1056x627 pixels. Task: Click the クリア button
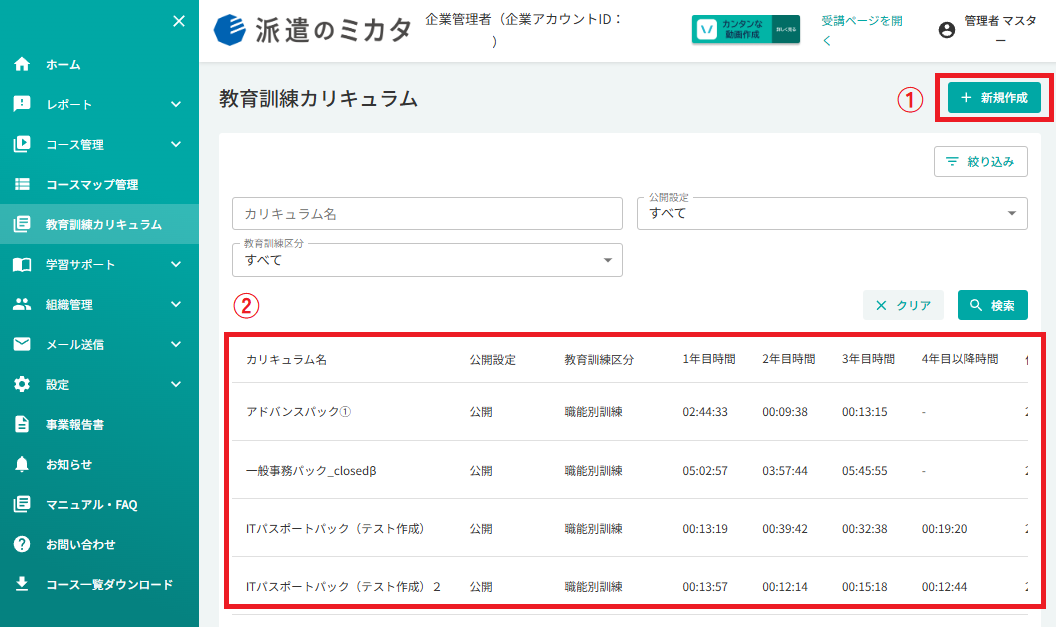pos(903,305)
